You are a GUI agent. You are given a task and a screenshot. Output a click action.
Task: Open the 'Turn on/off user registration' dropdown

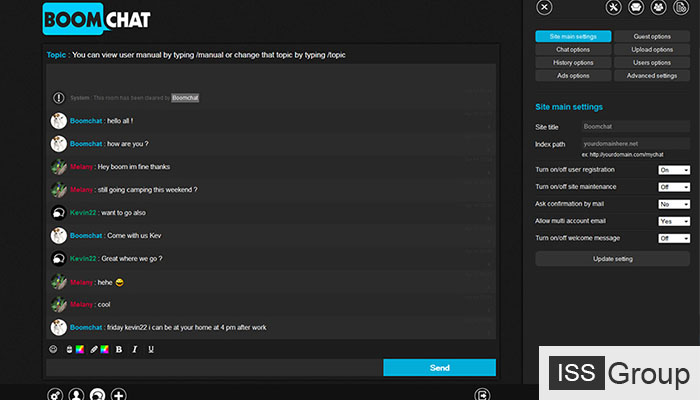tap(674, 170)
